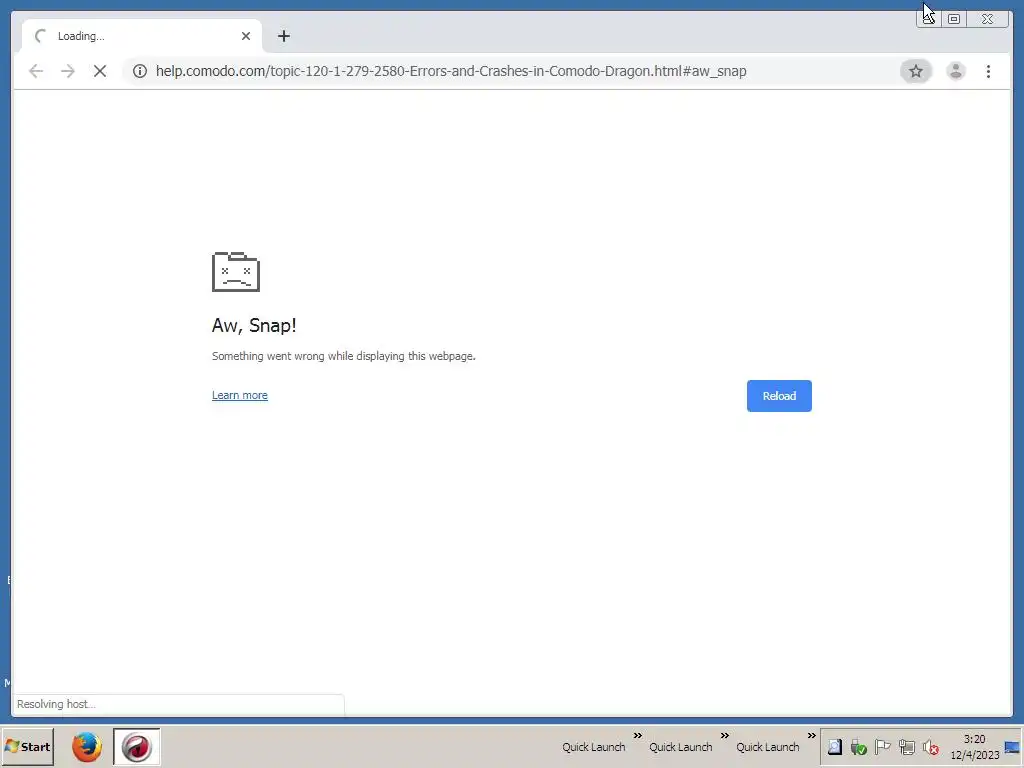This screenshot has height=768, width=1024.
Task: Go forward using the forward arrow
Action: [x=68, y=71]
